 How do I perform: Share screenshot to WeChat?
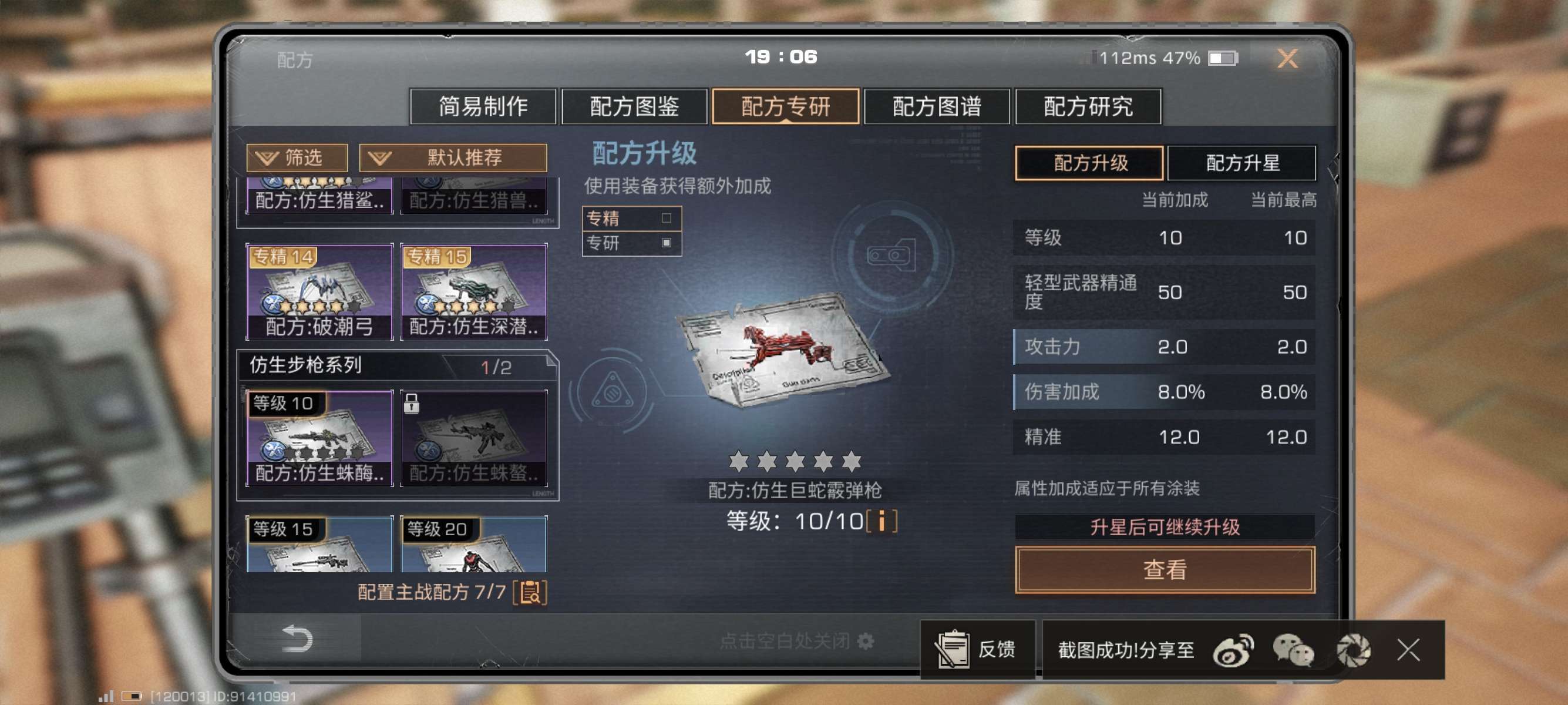1293,650
